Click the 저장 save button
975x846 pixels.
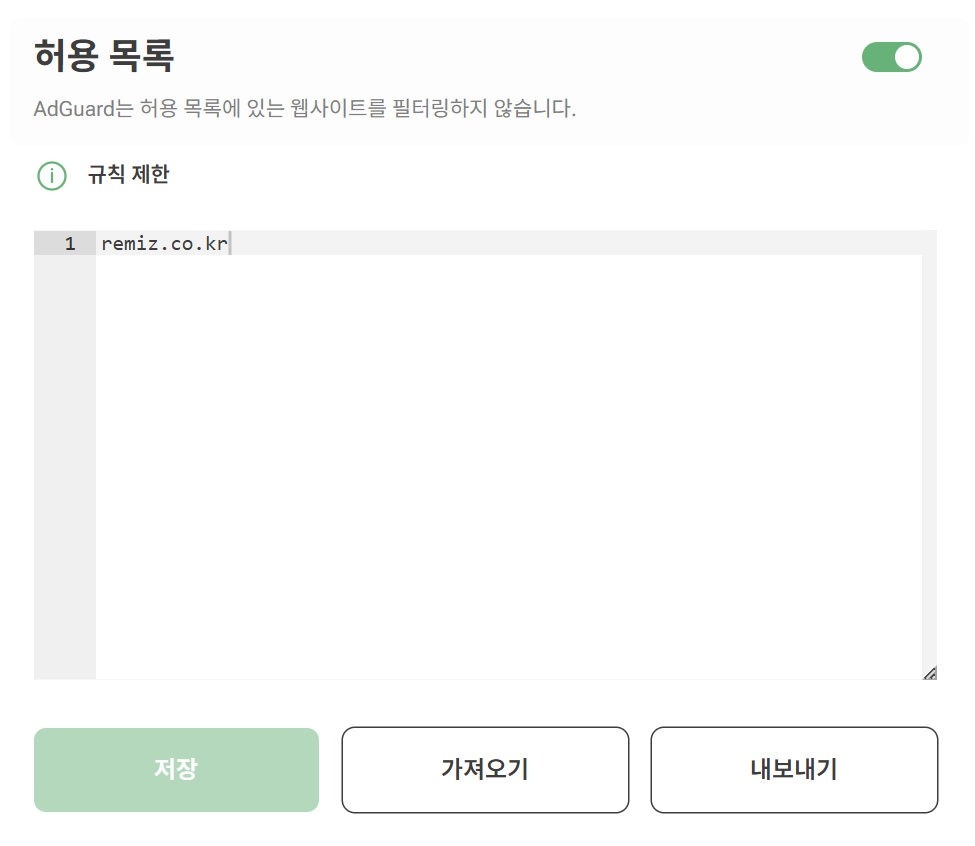(176, 770)
